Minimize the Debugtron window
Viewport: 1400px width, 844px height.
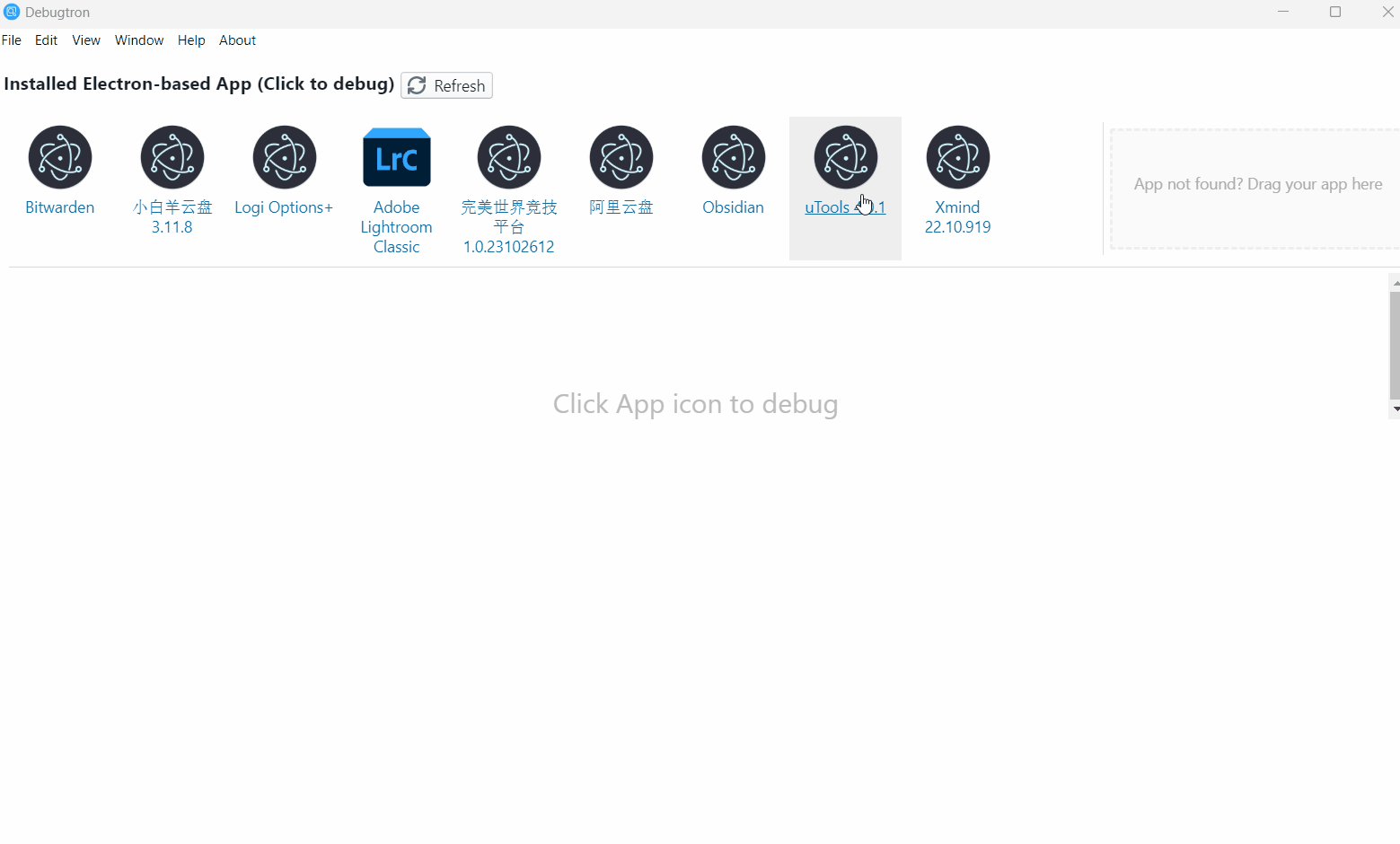[1283, 12]
